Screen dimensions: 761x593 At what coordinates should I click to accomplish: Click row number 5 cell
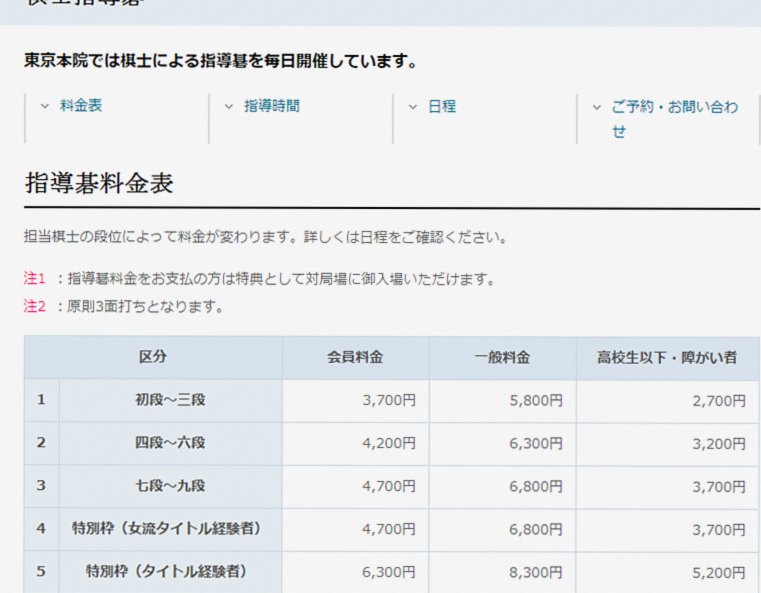pos(41,571)
